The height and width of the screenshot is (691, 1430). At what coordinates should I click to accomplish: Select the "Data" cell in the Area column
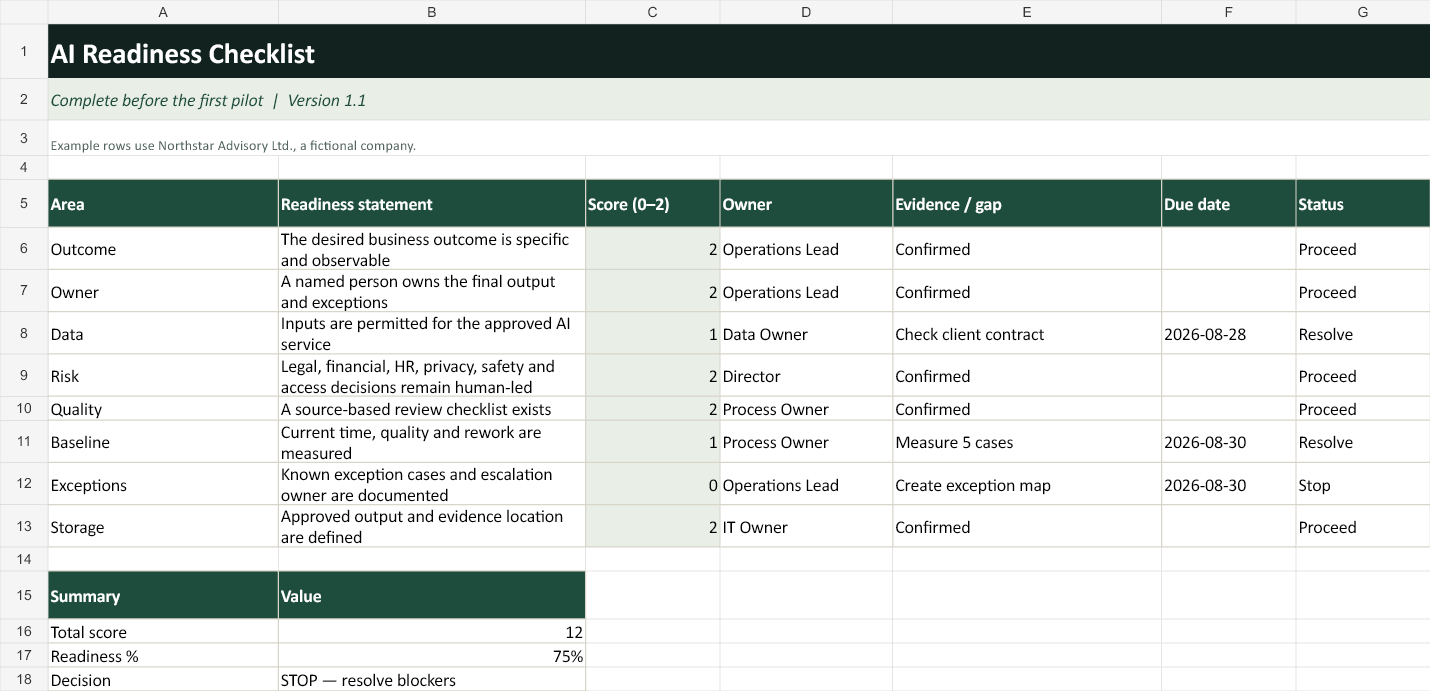163,334
